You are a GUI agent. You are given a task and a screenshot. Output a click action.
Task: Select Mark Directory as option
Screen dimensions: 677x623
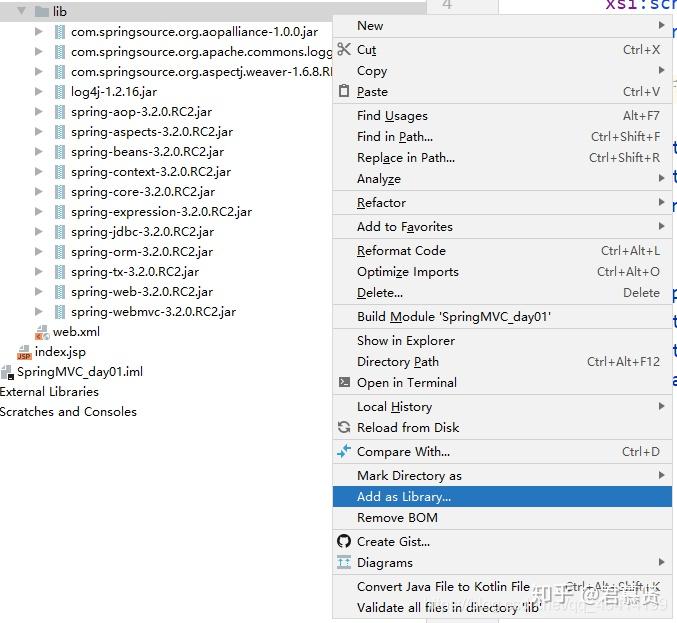[x=409, y=475]
